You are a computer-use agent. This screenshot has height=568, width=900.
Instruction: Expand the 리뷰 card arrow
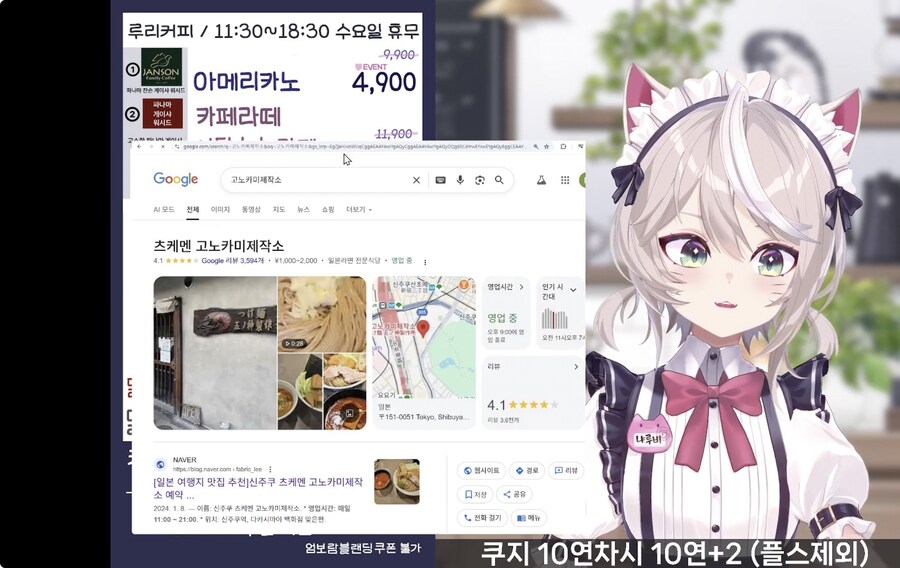[x=576, y=367]
